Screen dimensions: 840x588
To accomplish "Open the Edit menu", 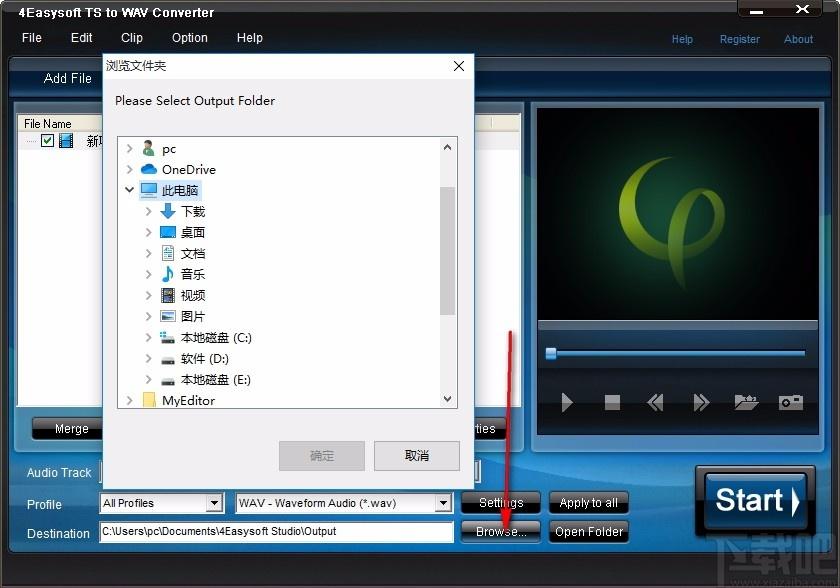I will click(81, 37).
